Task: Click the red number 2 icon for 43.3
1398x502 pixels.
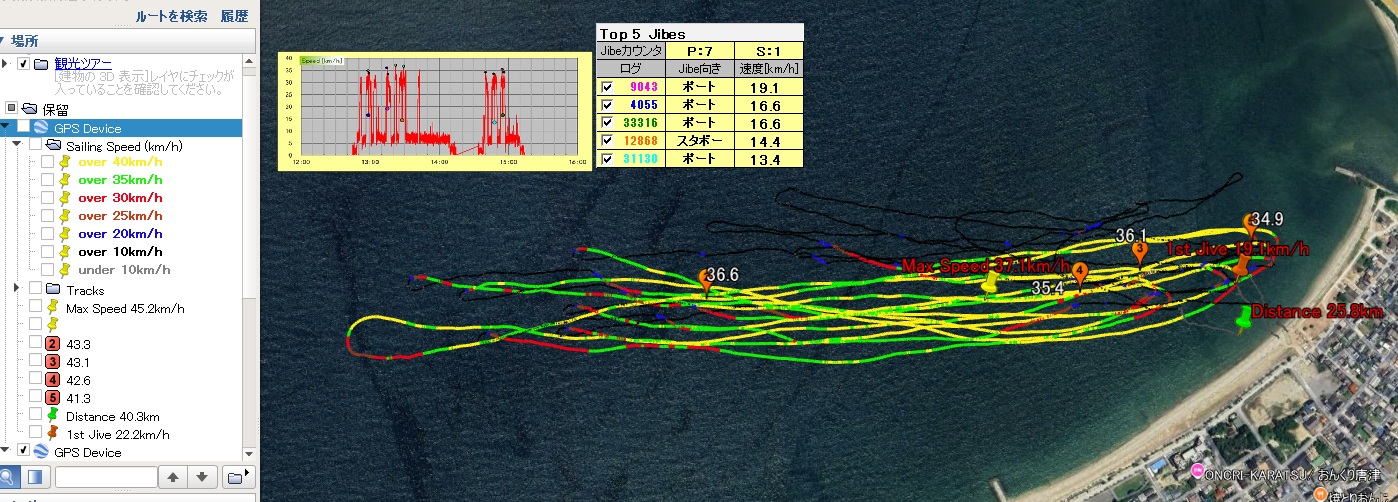Action: click(x=52, y=344)
